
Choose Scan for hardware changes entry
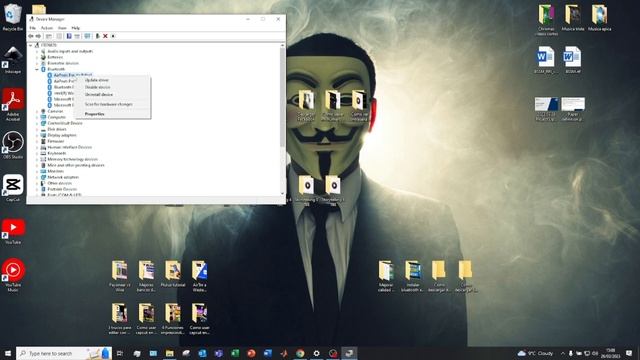click(109, 104)
